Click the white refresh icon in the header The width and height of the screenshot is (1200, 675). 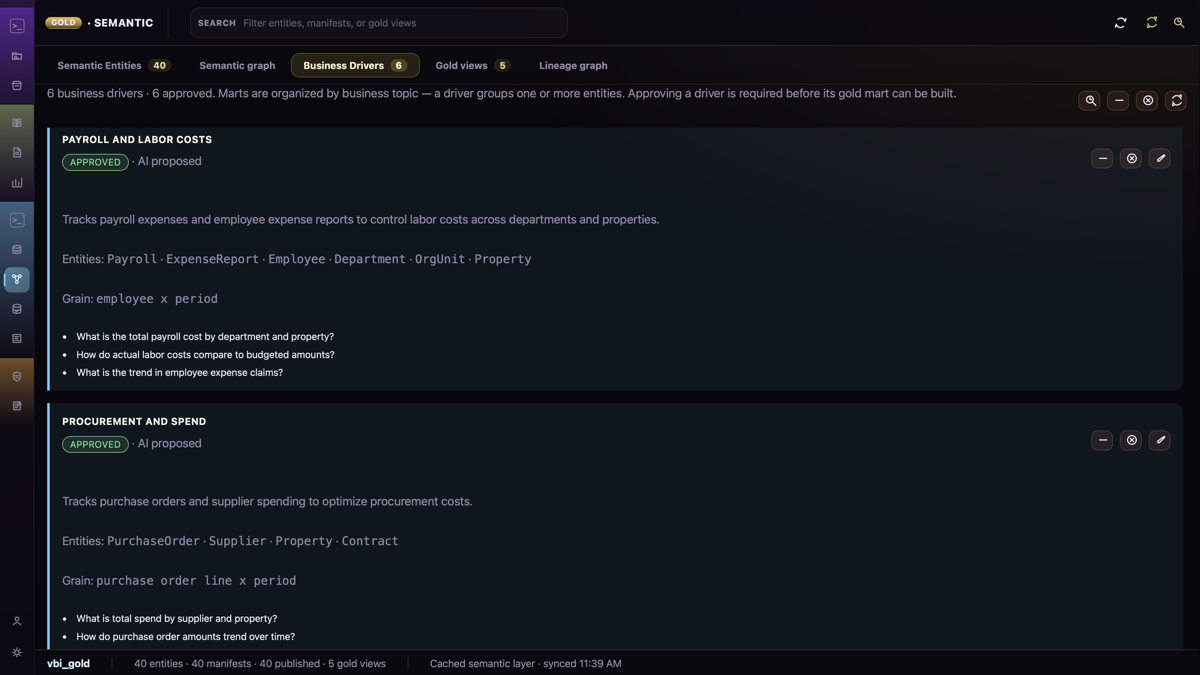(1121, 23)
